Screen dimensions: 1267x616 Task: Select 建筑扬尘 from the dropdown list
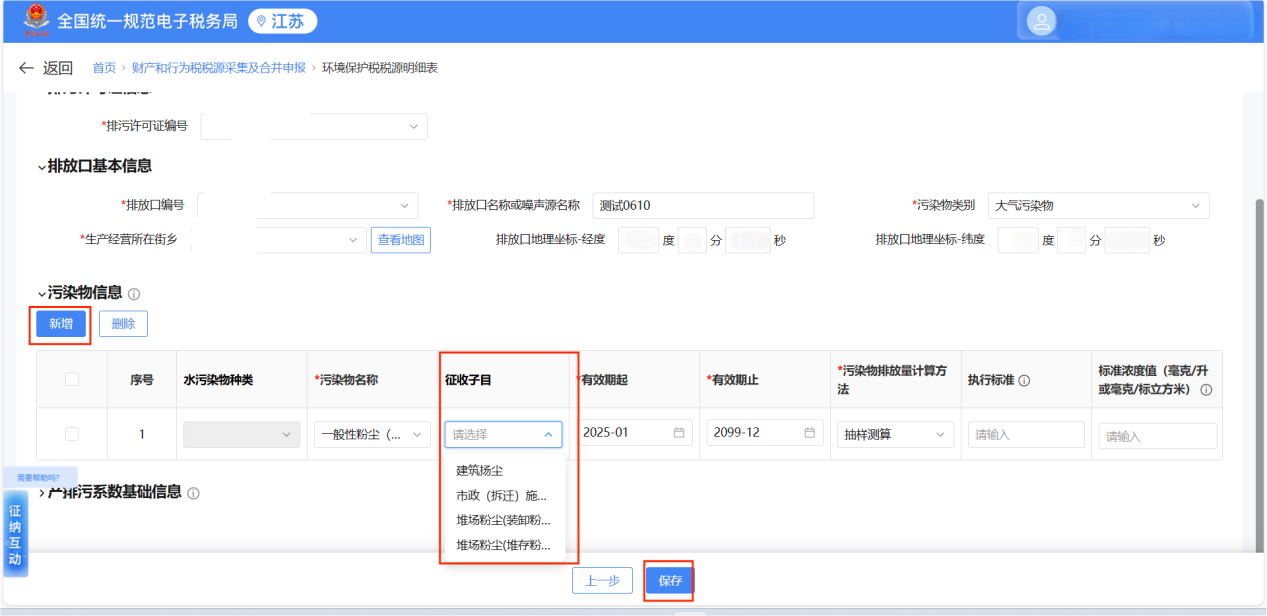pyautogui.click(x=480, y=470)
